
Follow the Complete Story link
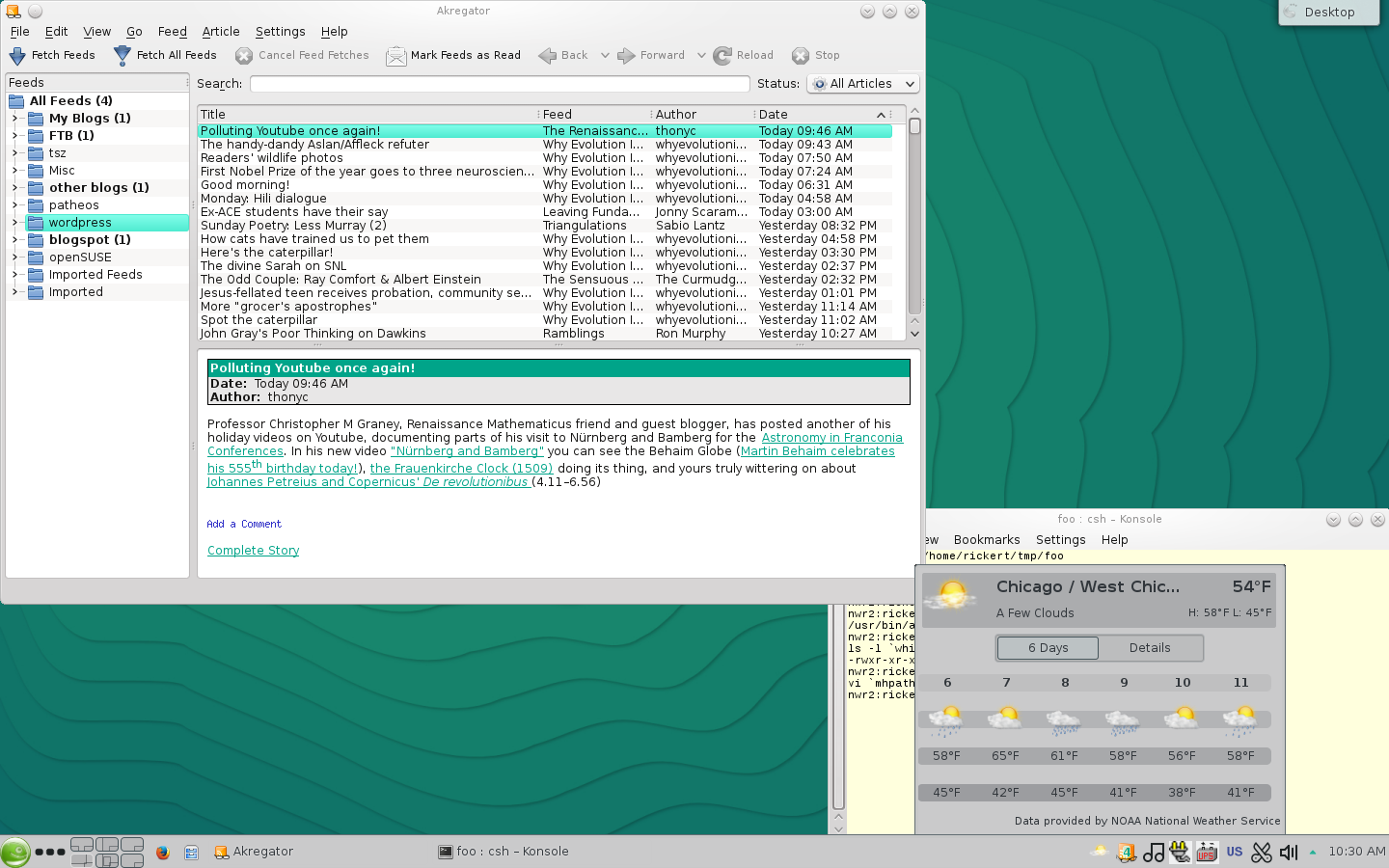(x=253, y=550)
